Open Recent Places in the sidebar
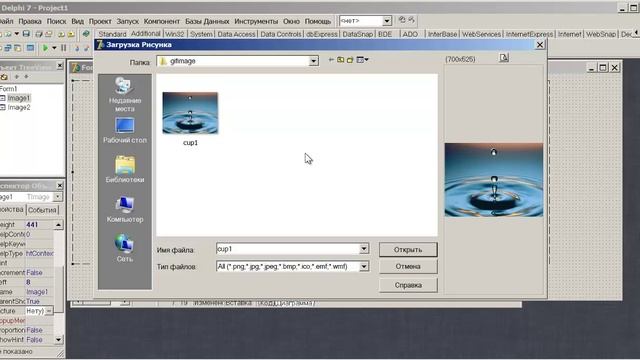Screen dimensions: 640x360 (124, 95)
